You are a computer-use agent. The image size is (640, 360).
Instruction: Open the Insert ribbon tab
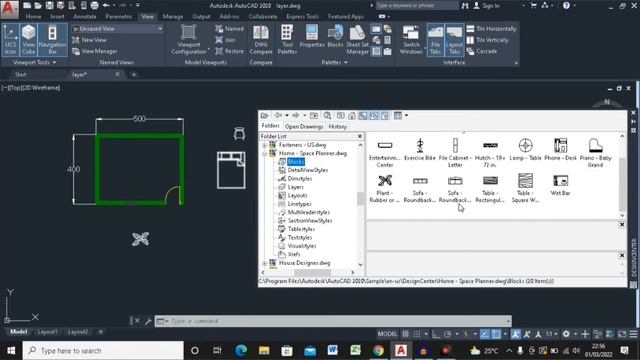(x=57, y=17)
